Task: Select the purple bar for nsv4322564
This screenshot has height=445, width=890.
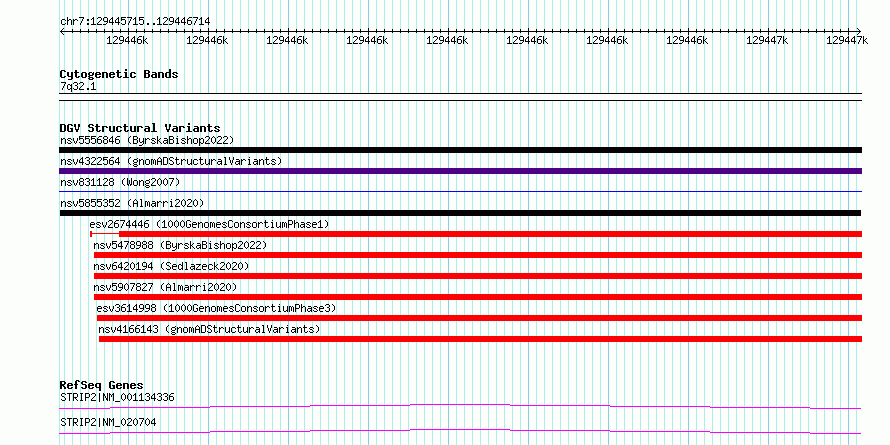Action: (460, 171)
